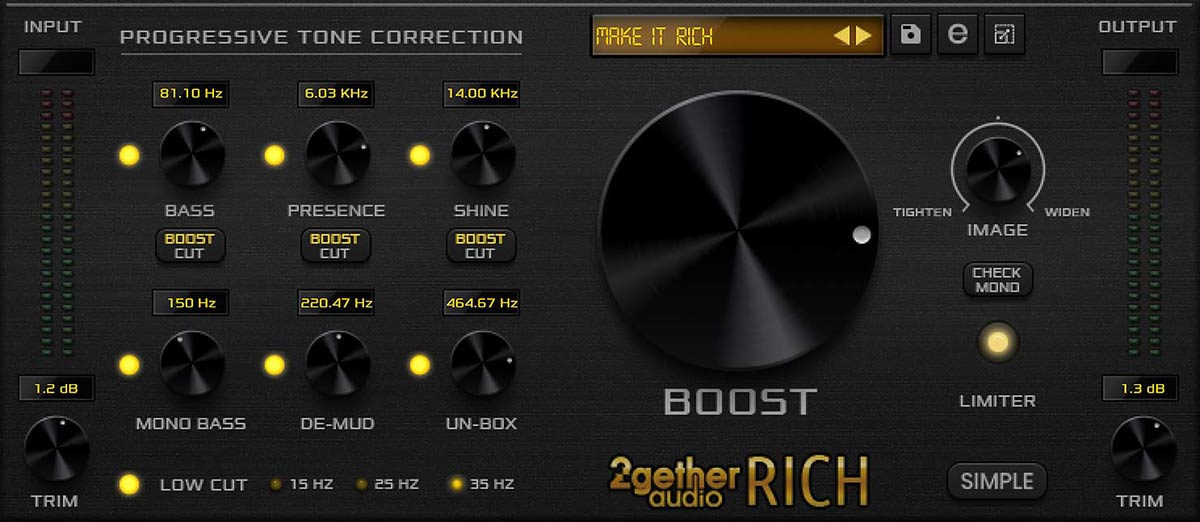Click the 'IMAGE' label
This screenshot has width=1200, height=522.
tap(997, 230)
